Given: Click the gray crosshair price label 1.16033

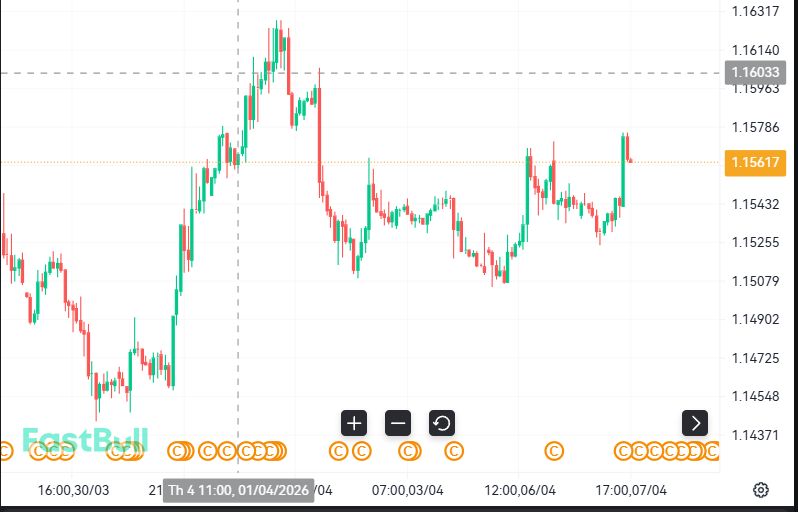Looking at the screenshot, I should click(756, 72).
